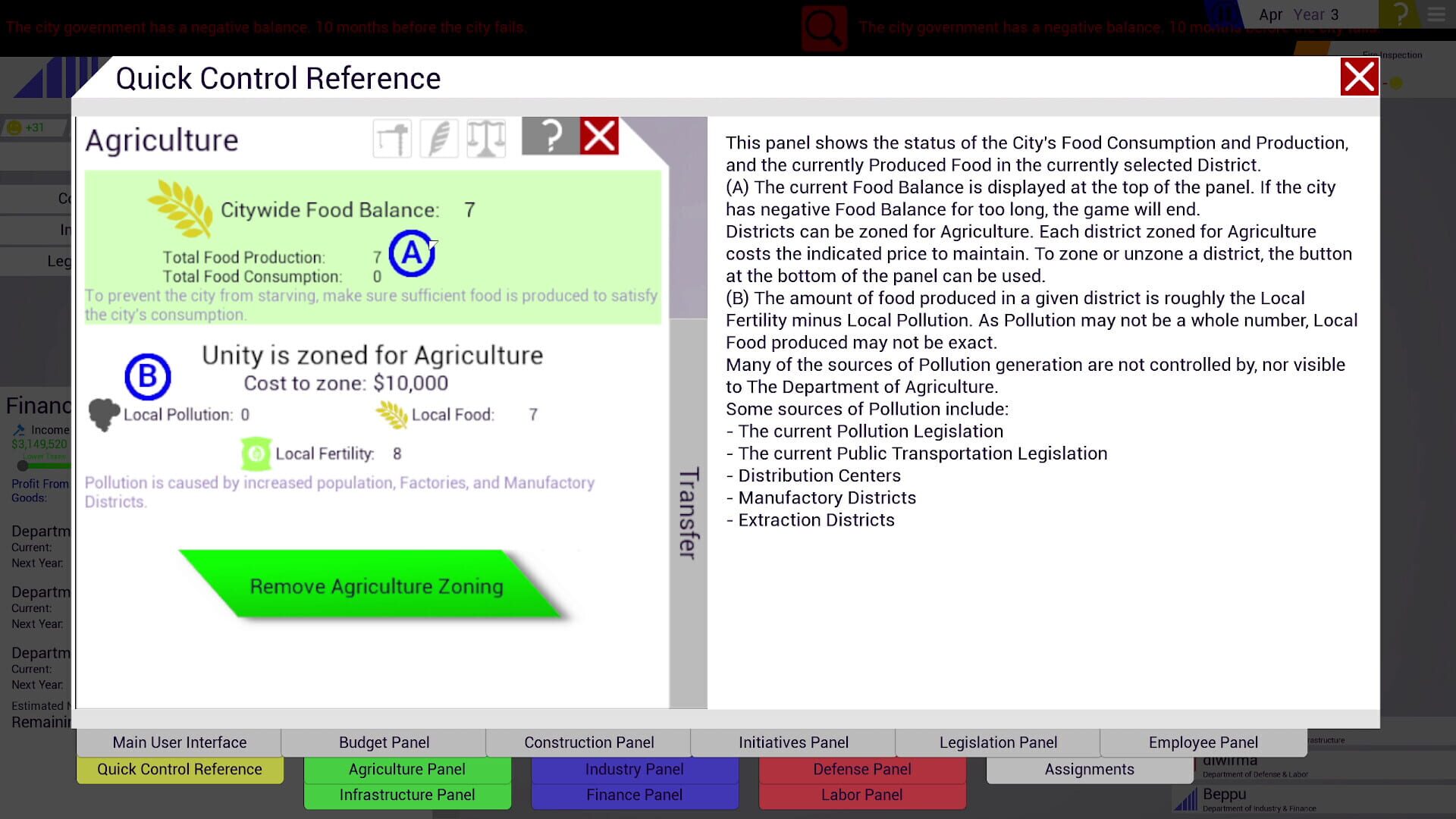Open the Assignments panel
The width and height of the screenshot is (1456, 819).
(1088, 768)
